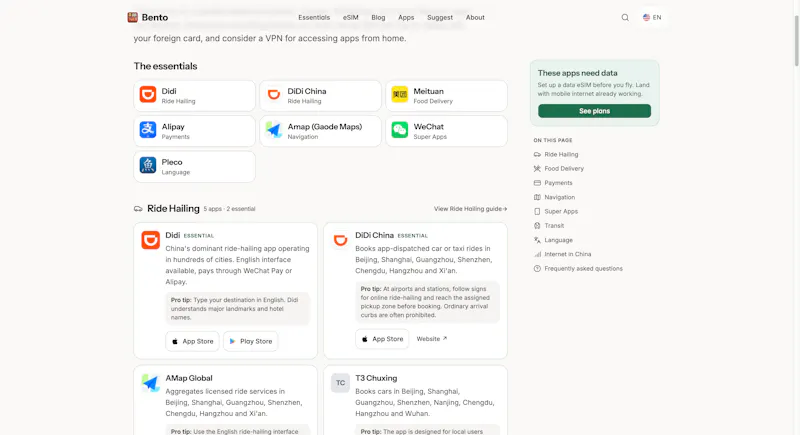Click the DiDi China icon in Ride Hailing card

click(340, 240)
